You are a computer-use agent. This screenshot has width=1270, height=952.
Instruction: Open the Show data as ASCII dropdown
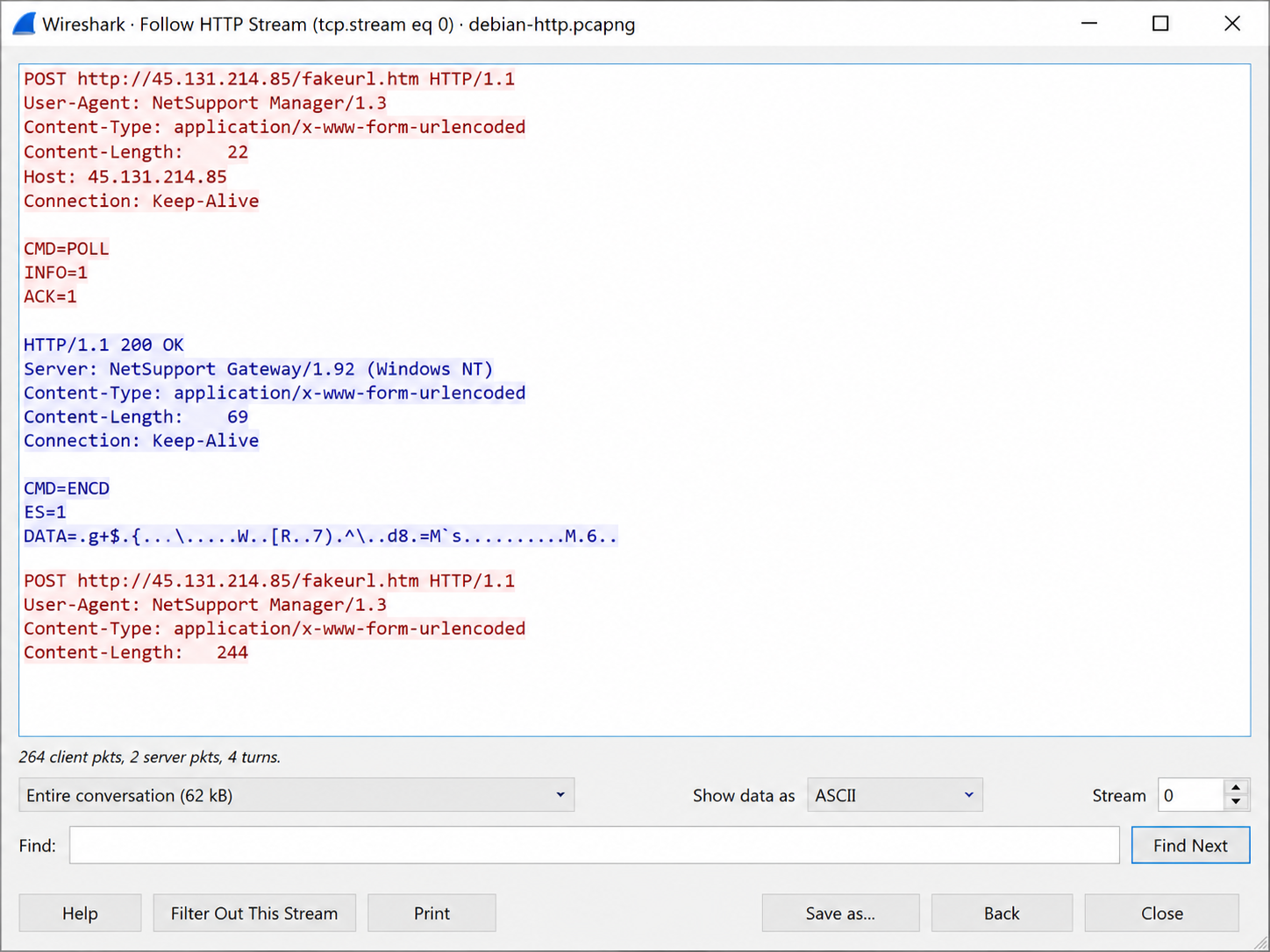(895, 795)
